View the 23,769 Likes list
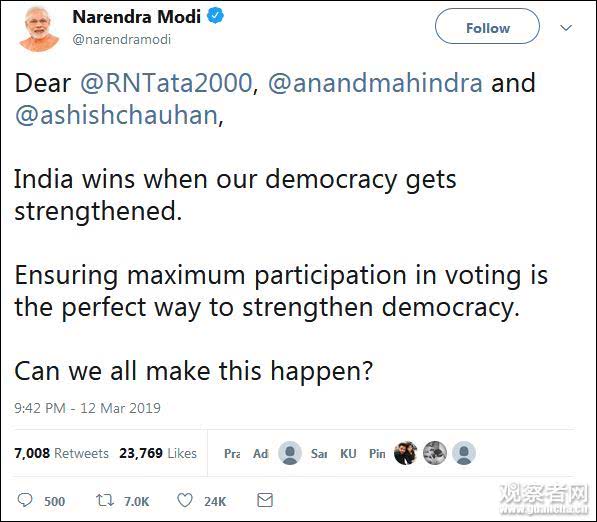597x522 pixels. click(x=158, y=453)
